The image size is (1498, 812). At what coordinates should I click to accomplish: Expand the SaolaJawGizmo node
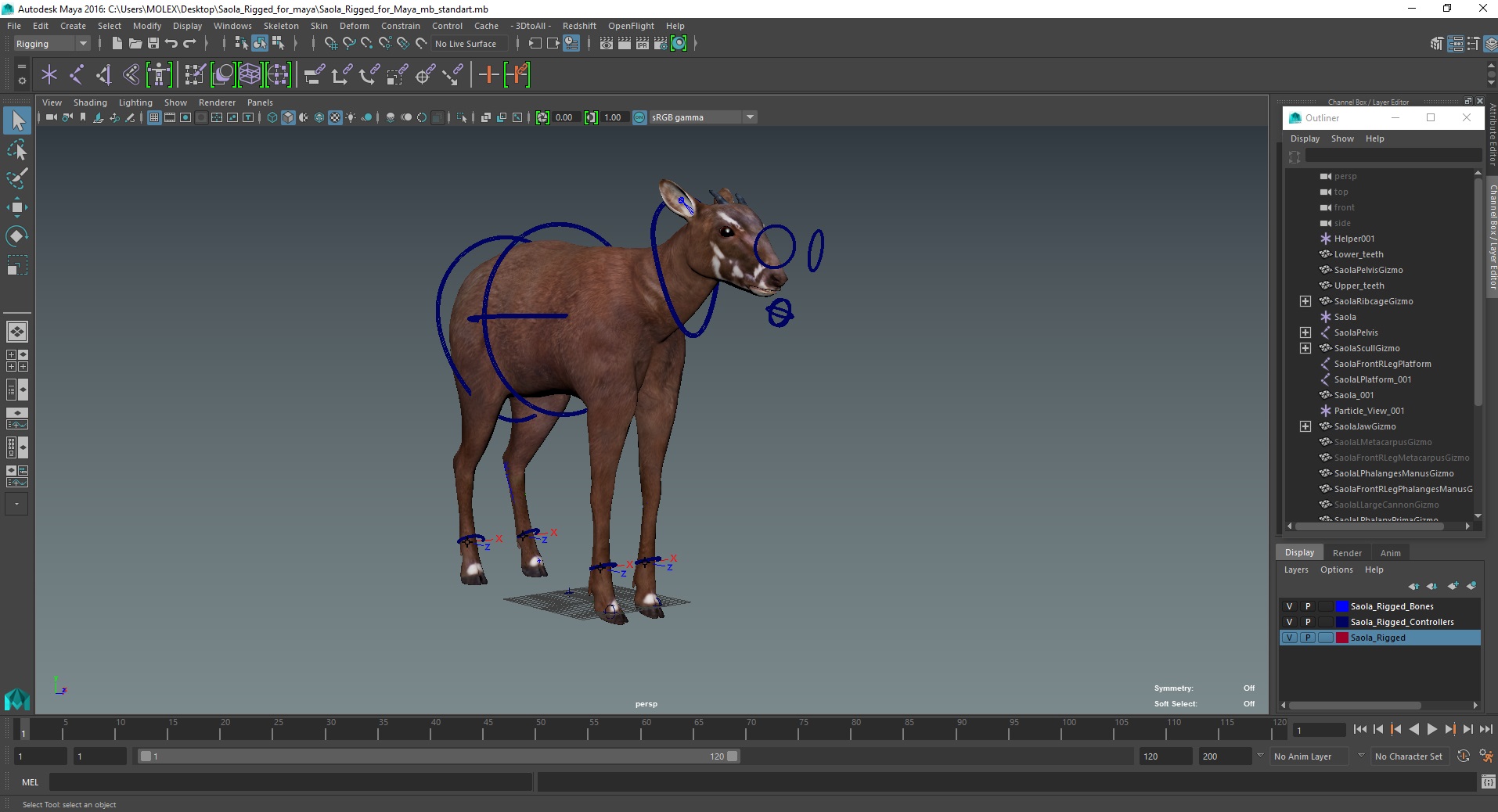click(x=1305, y=426)
